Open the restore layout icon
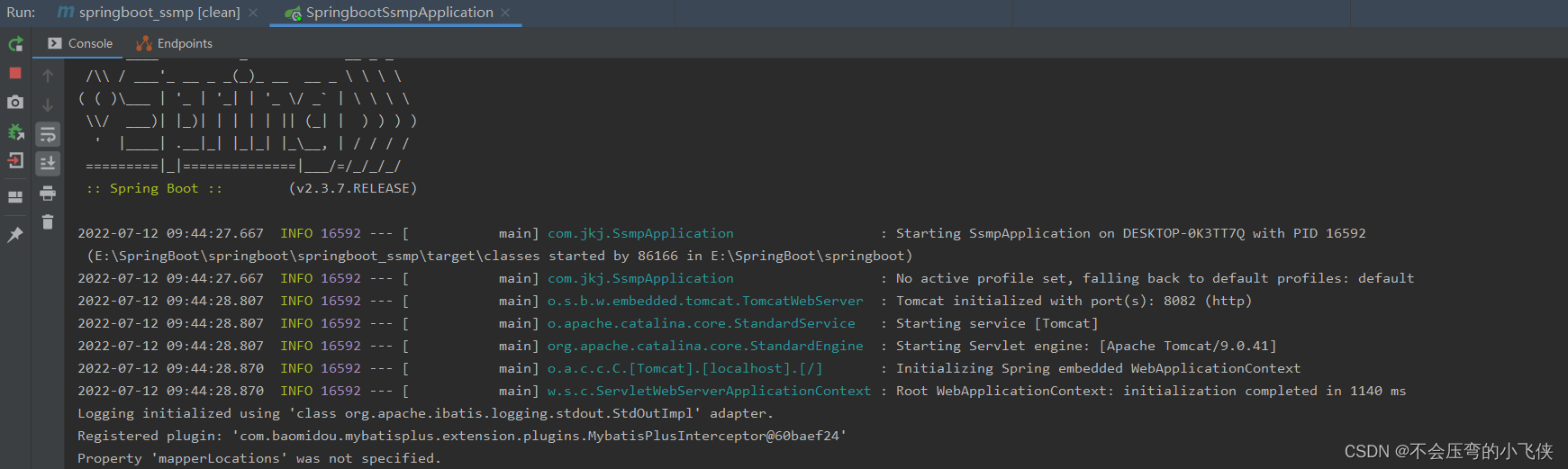Screen dimensions: 1568x469 [x=15, y=197]
